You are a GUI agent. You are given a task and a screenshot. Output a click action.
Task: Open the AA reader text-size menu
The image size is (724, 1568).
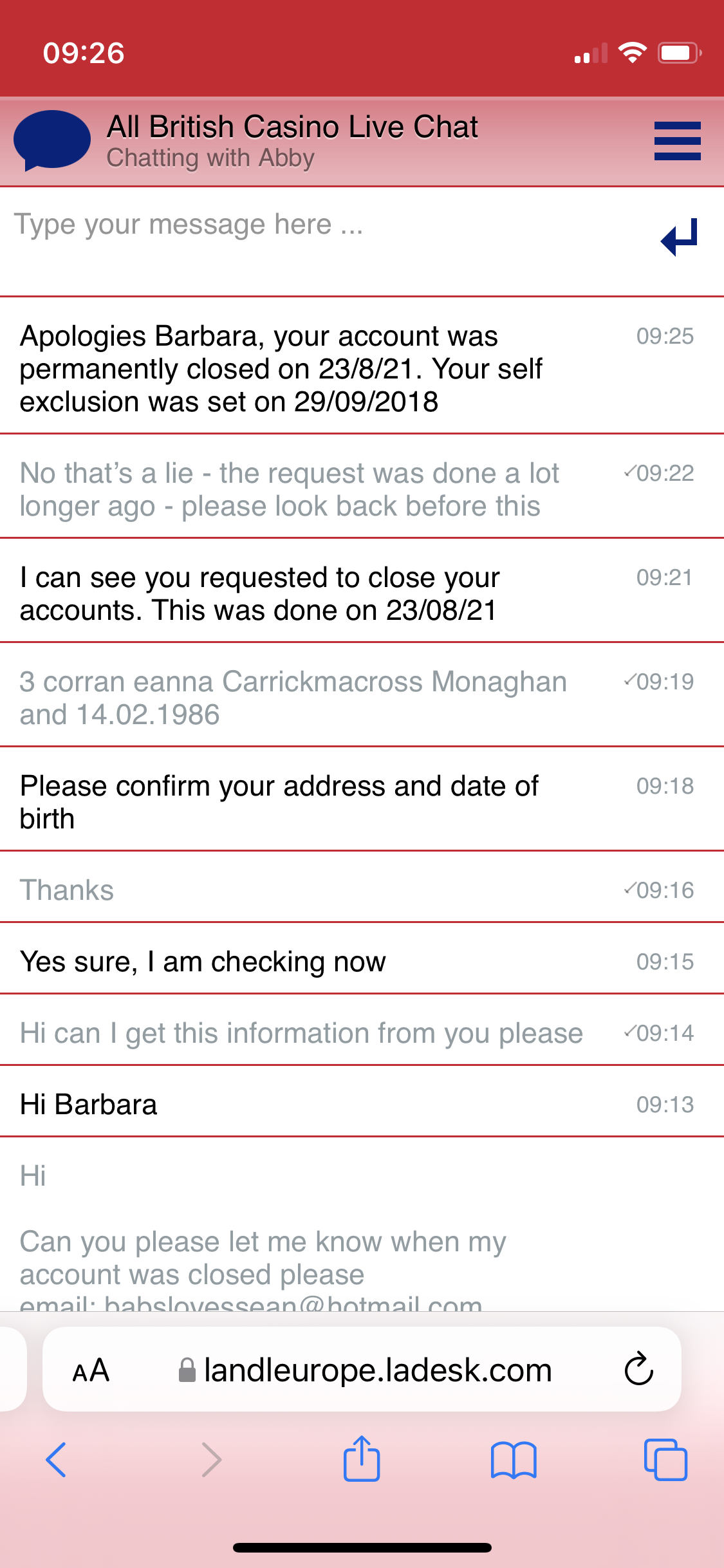91,1370
